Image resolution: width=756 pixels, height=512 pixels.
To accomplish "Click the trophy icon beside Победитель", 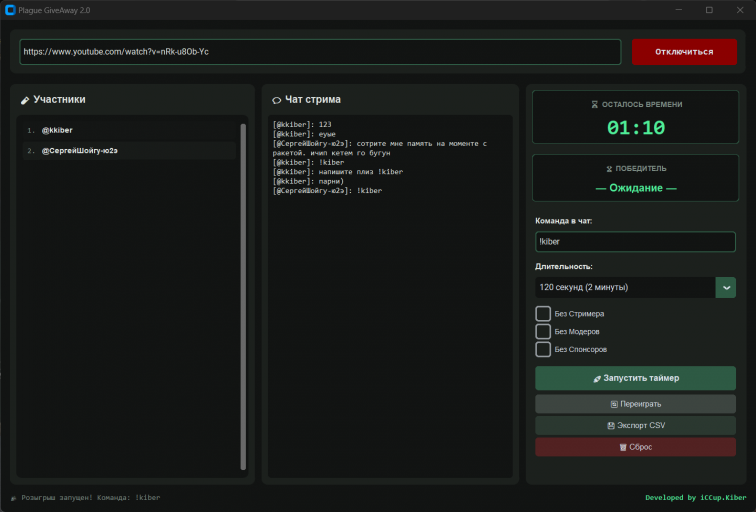I will click(609, 169).
